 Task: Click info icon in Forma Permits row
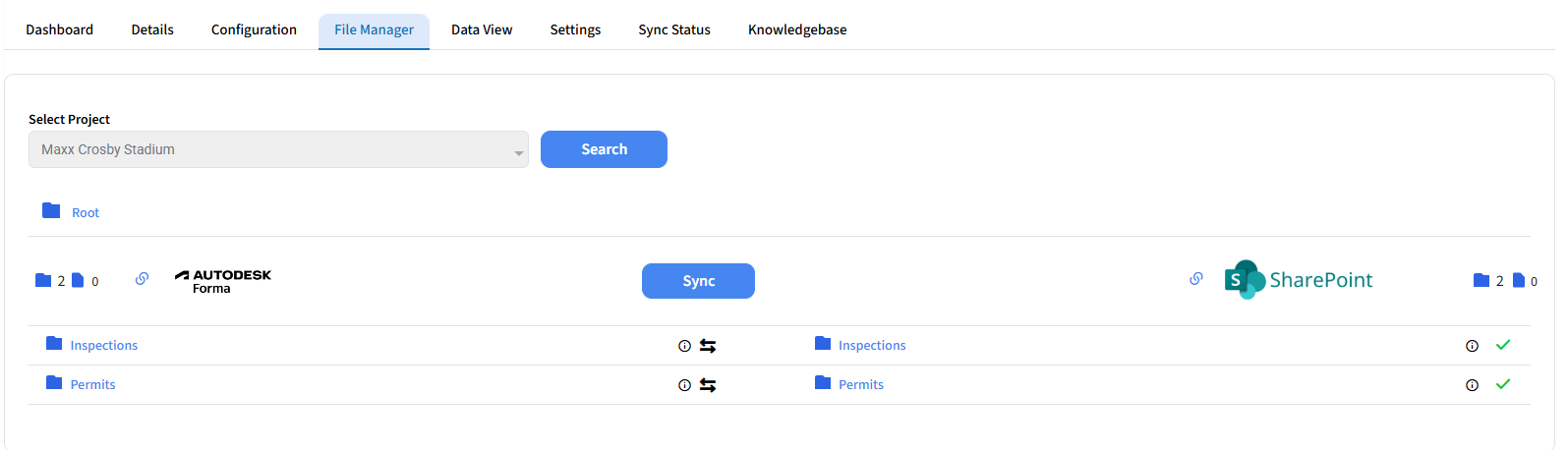click(x=684, y=385)
